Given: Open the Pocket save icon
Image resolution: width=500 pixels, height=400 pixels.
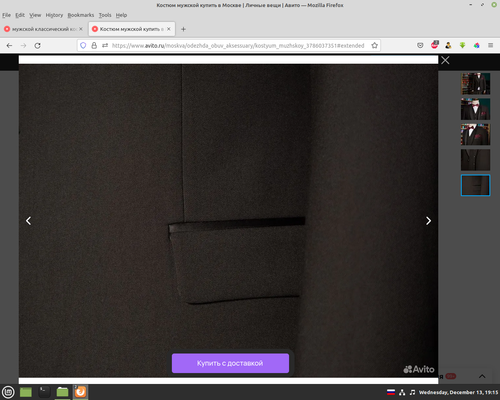Looking at the screenshot, I should 420,45.
